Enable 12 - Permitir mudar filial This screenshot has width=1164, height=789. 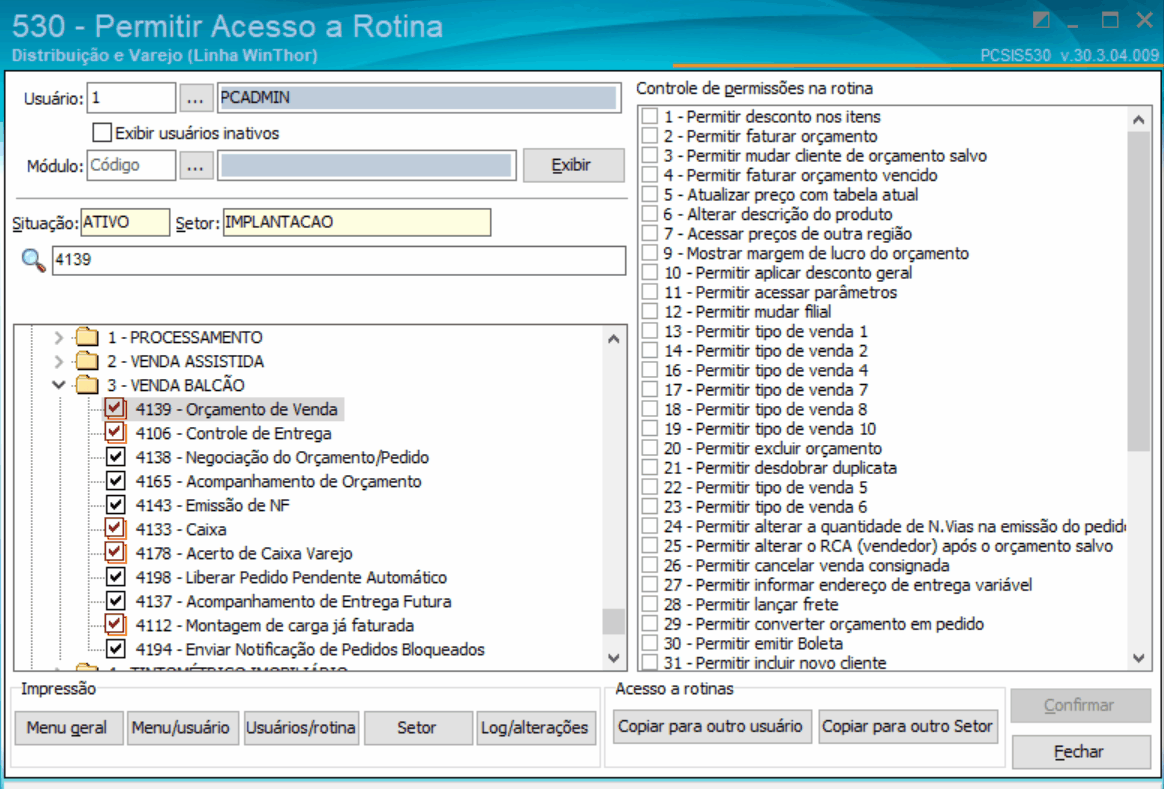point(650,312)
